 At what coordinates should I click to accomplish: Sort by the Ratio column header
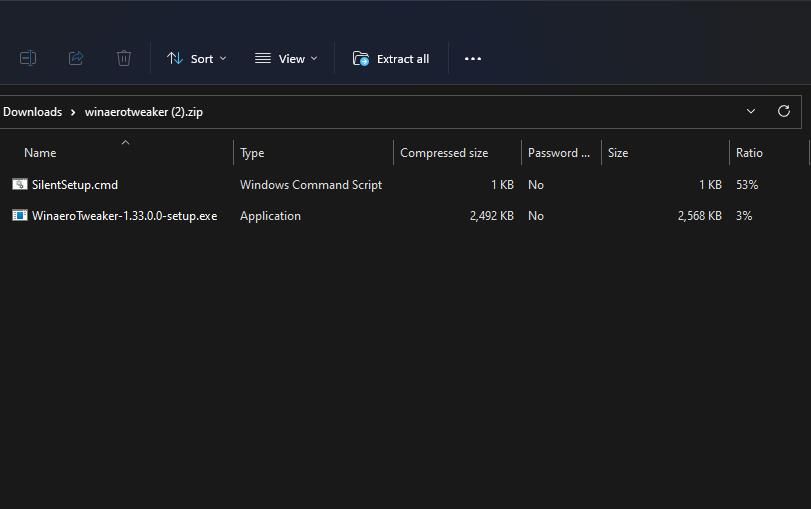point(749,153)
